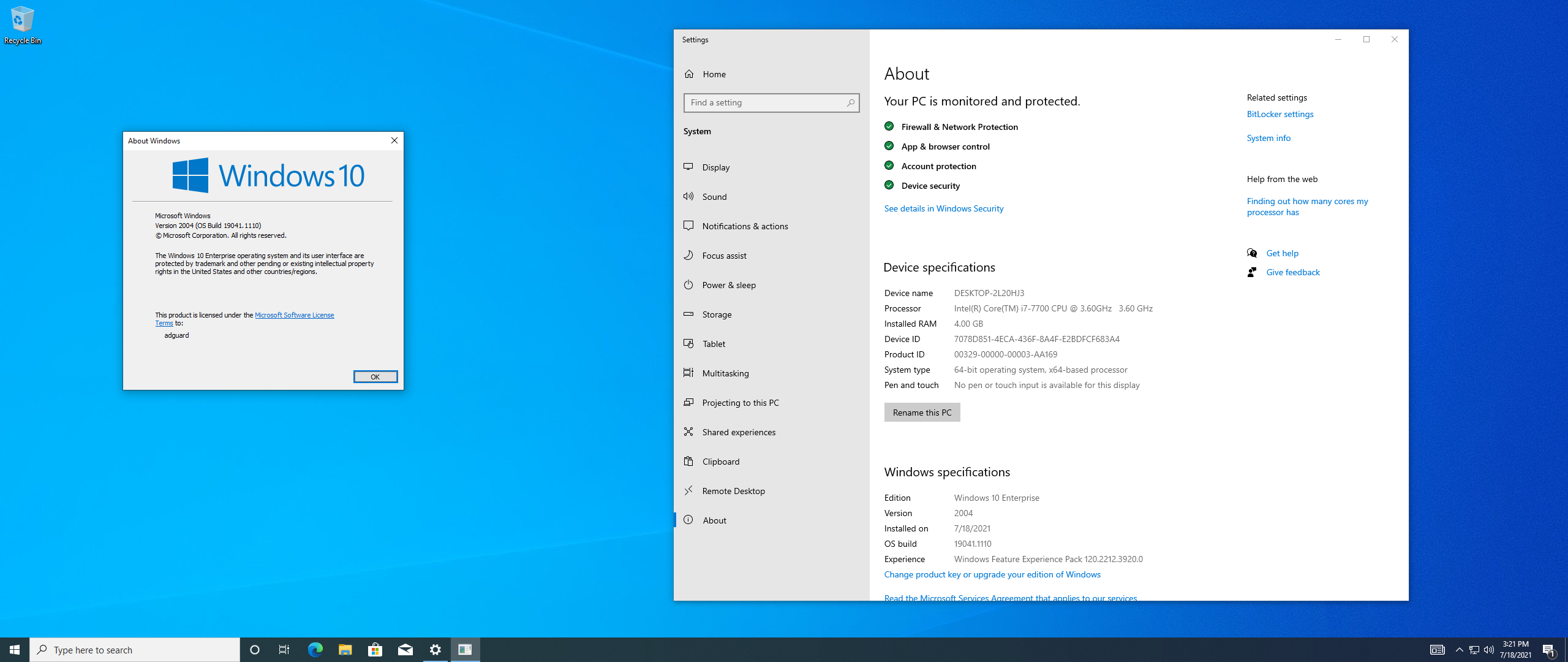
Task: Open System info link
Action: 1268,138
